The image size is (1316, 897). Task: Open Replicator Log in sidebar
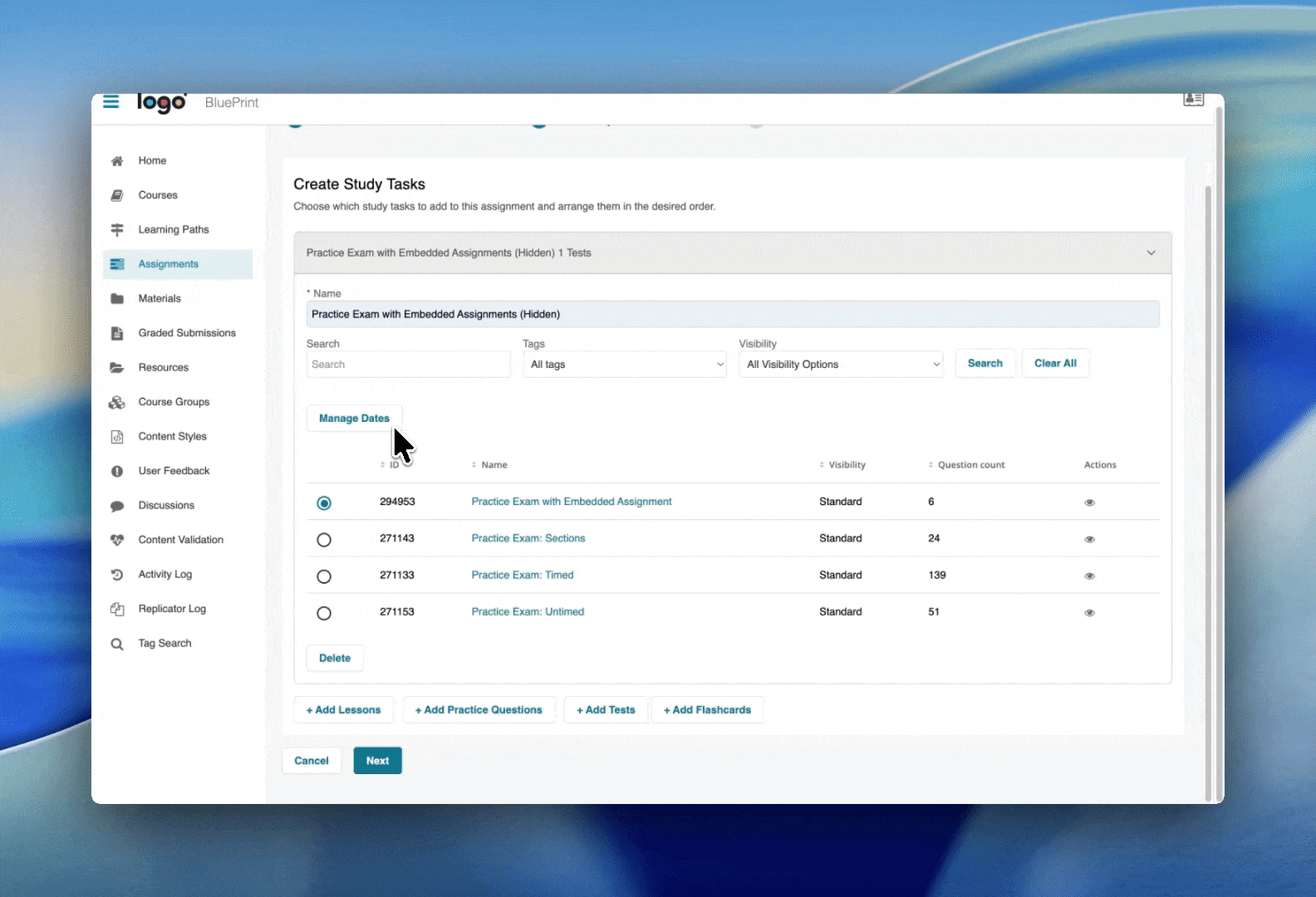pyautogui.click(x=172, y=609)
